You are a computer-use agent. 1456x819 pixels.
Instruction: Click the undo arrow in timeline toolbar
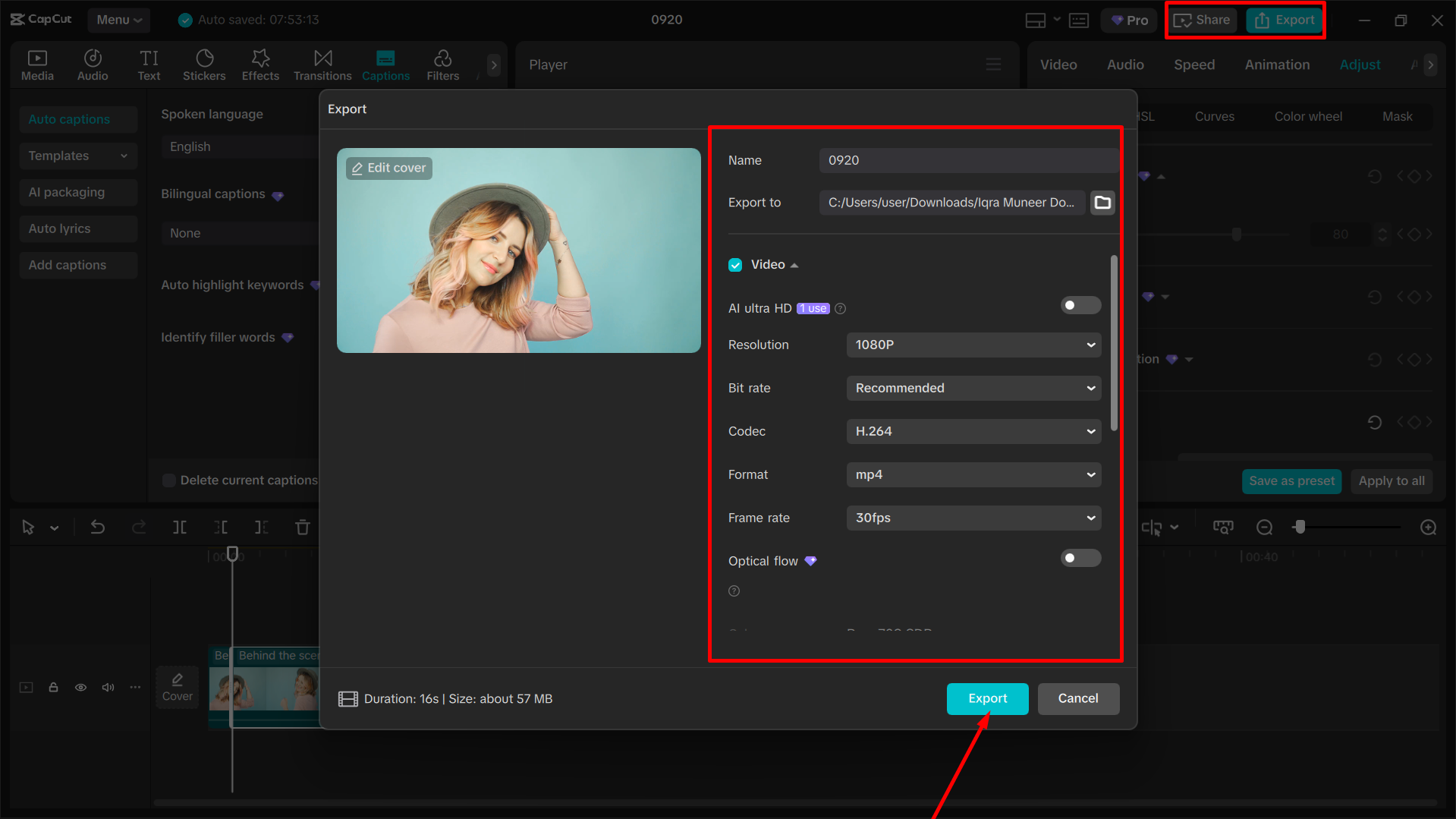98,527
